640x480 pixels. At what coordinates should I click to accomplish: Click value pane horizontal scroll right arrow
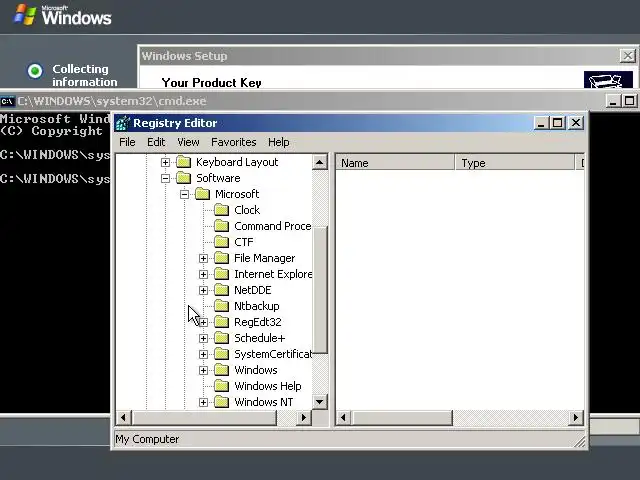pyautogui.click(x=576, y=418)
